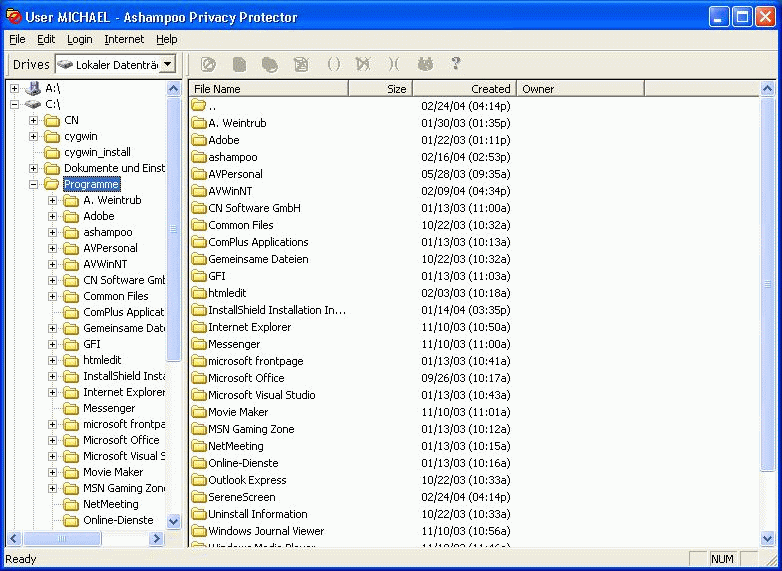
Task: Expand the htmledit node in the tree
Action: [52, 360]
